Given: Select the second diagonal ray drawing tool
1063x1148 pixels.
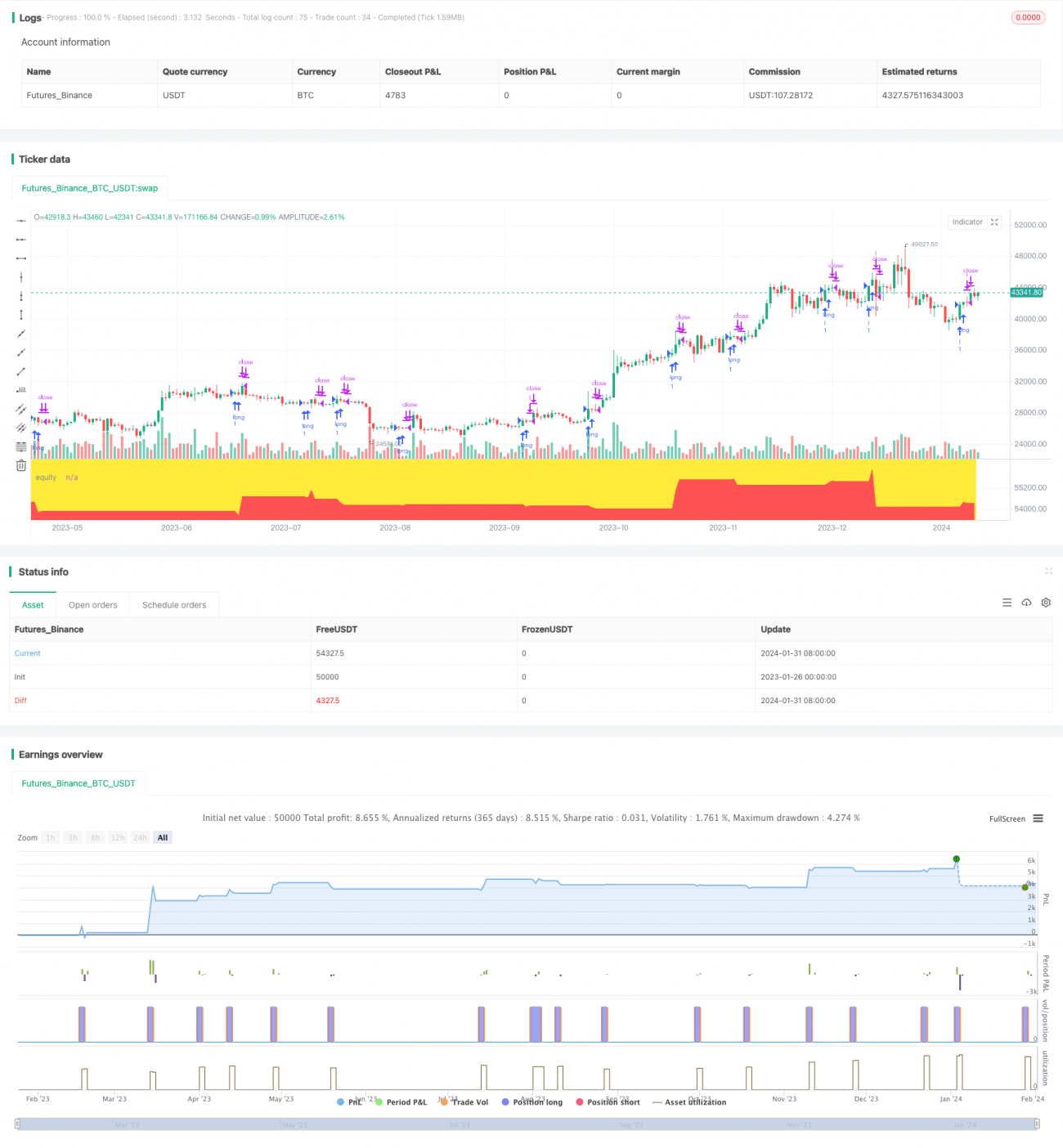Looking at the screenshot, I should pyautogui.click(x=21, y=352).
